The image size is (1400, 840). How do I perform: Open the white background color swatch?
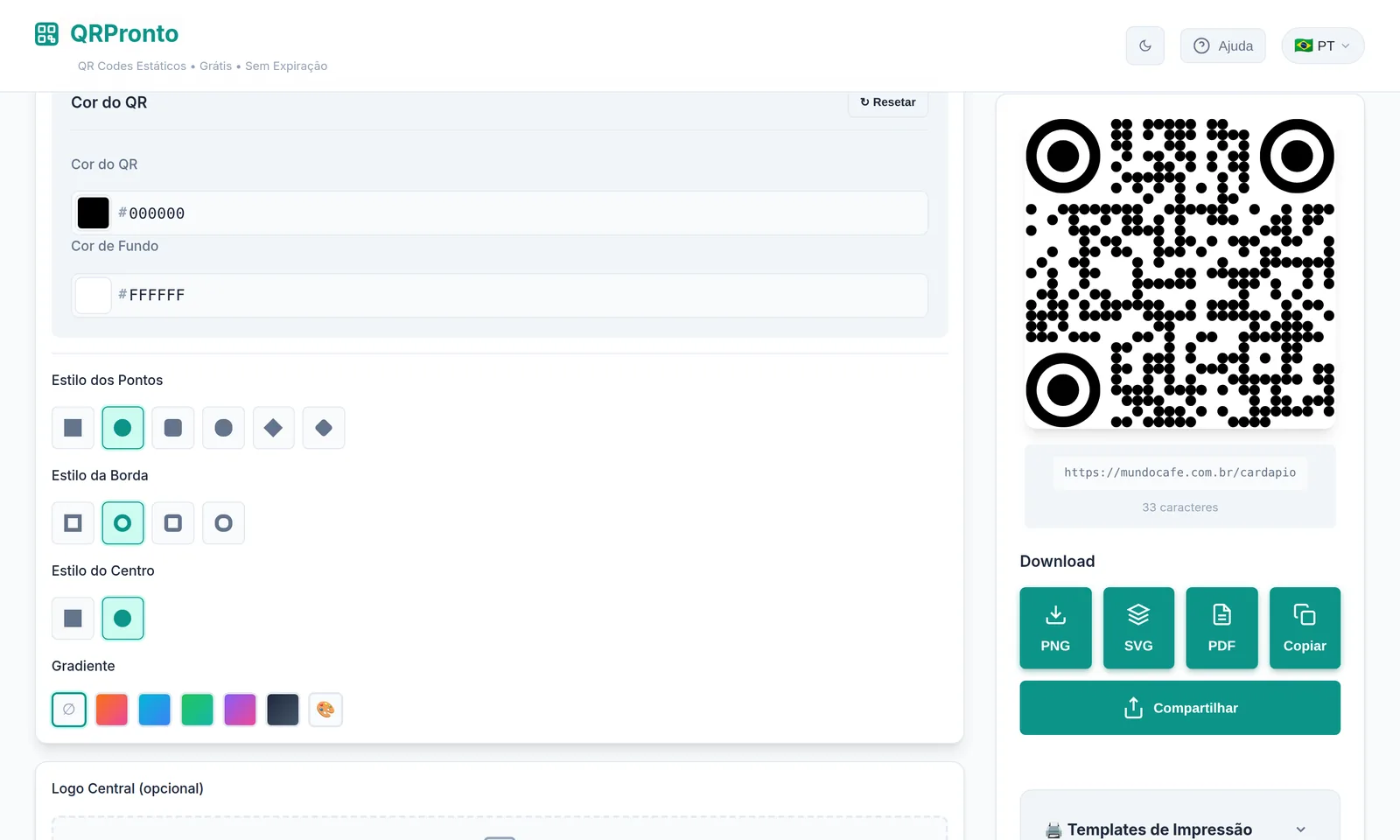tap(94, 295)
